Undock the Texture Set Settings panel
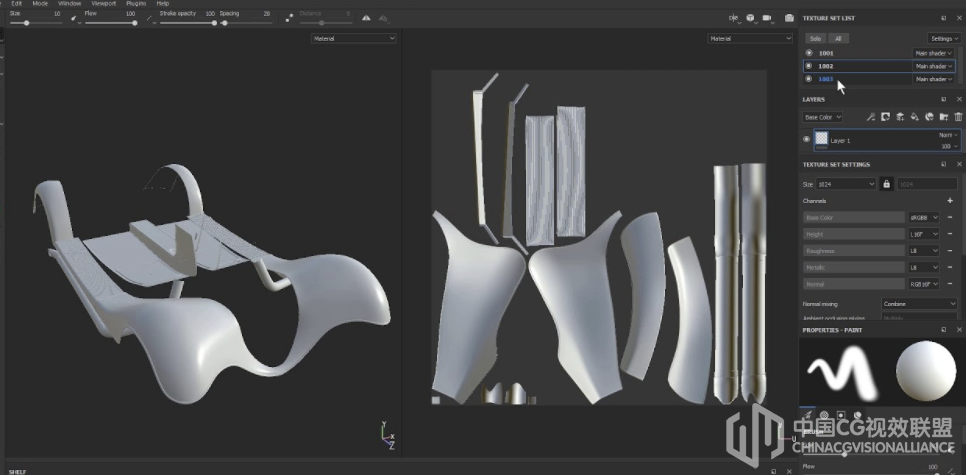 click(943, 164)
